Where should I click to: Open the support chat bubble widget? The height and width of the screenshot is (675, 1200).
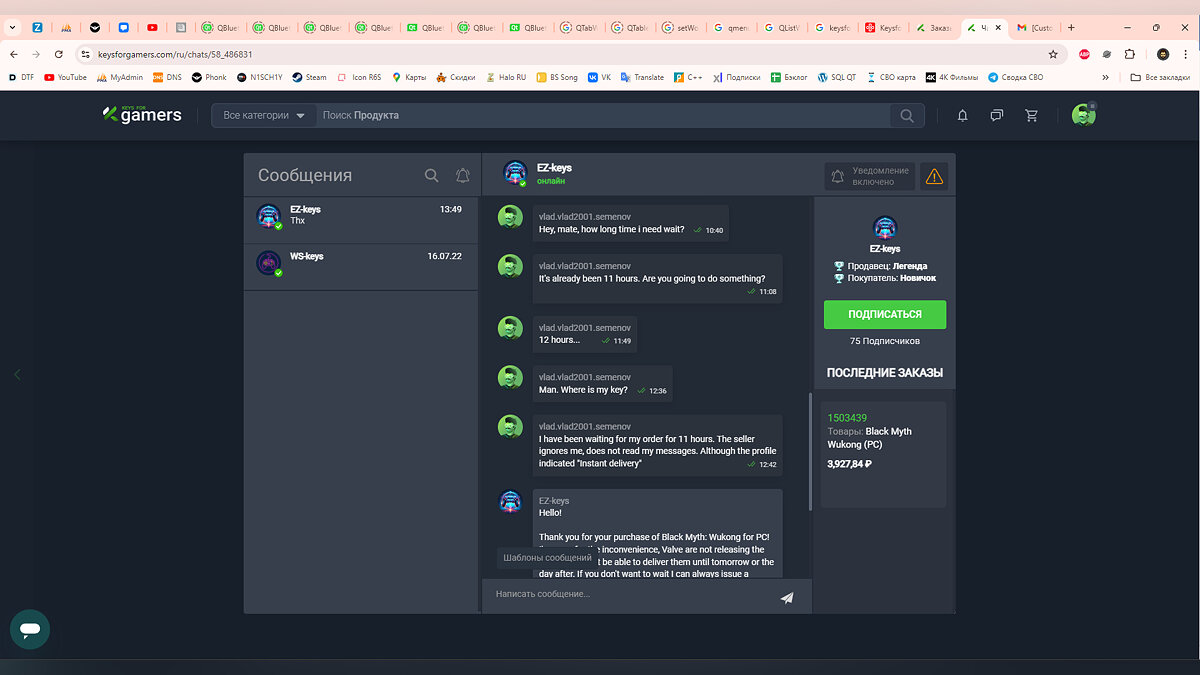(30, 630)
